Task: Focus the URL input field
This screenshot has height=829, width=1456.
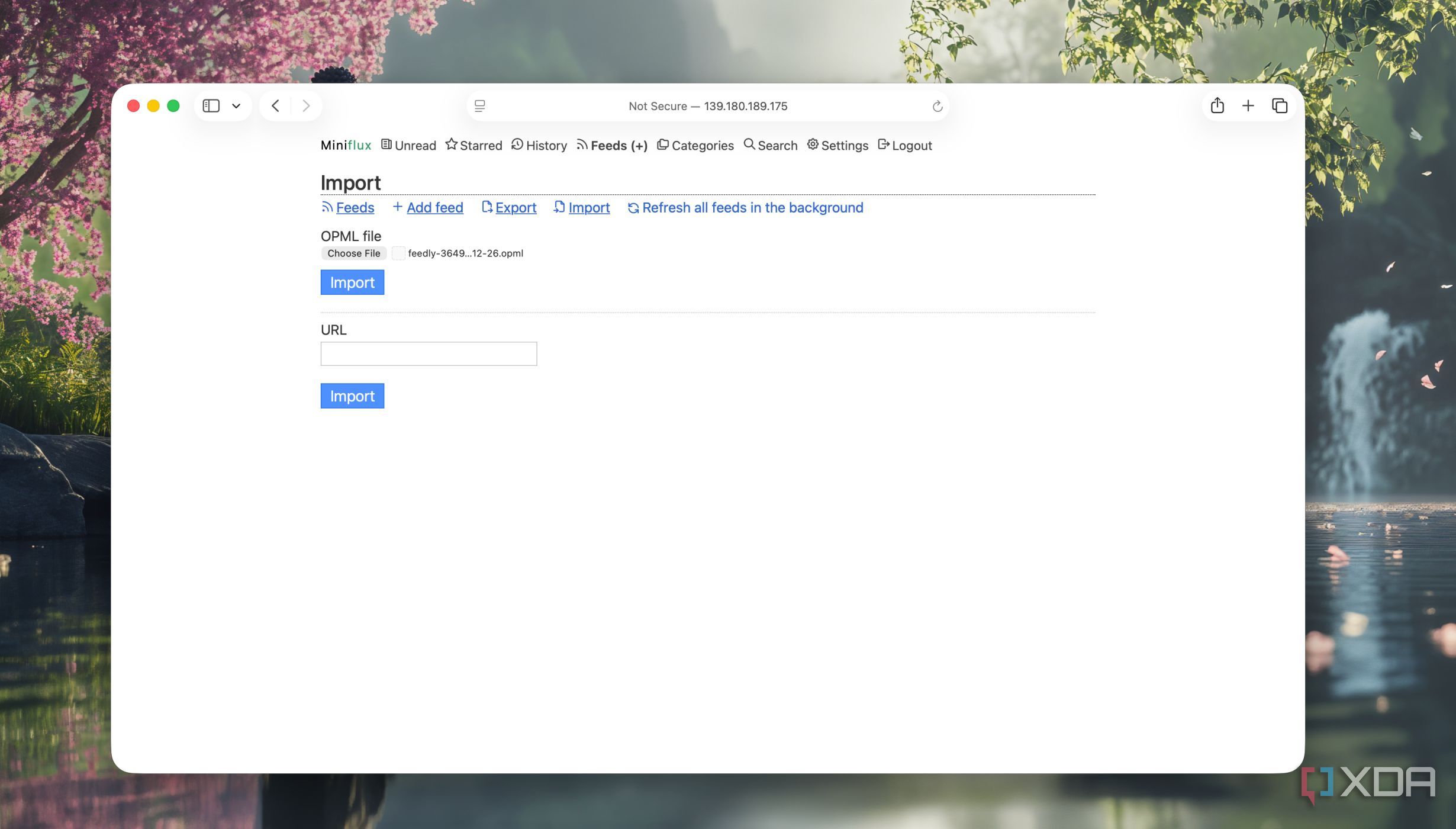Action: click(429, 354)
